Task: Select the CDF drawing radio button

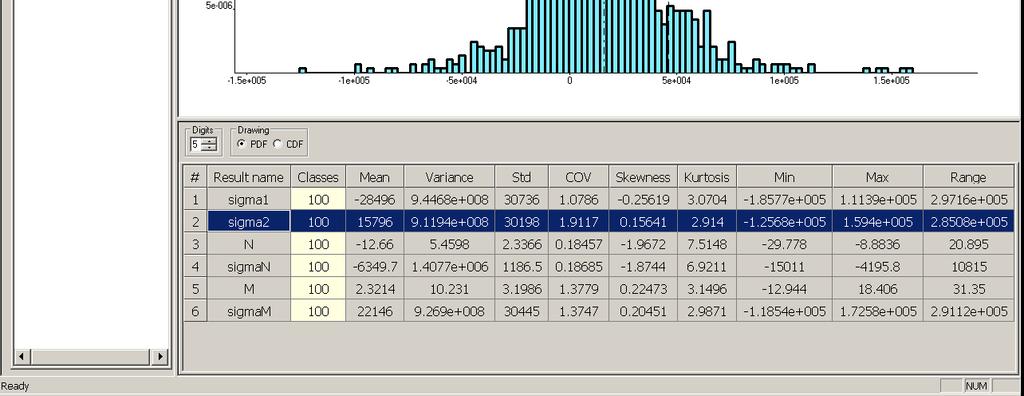Action: [278, 144]
